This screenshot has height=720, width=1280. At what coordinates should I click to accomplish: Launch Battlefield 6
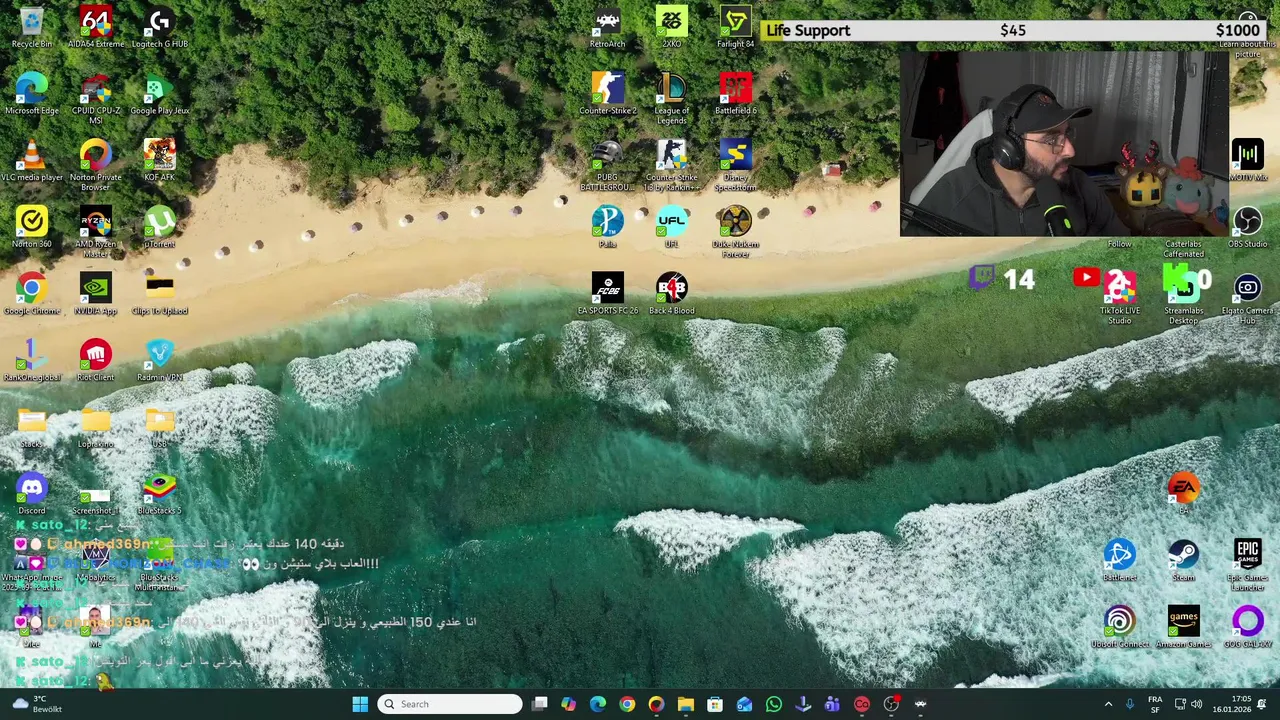pos(735,94)
